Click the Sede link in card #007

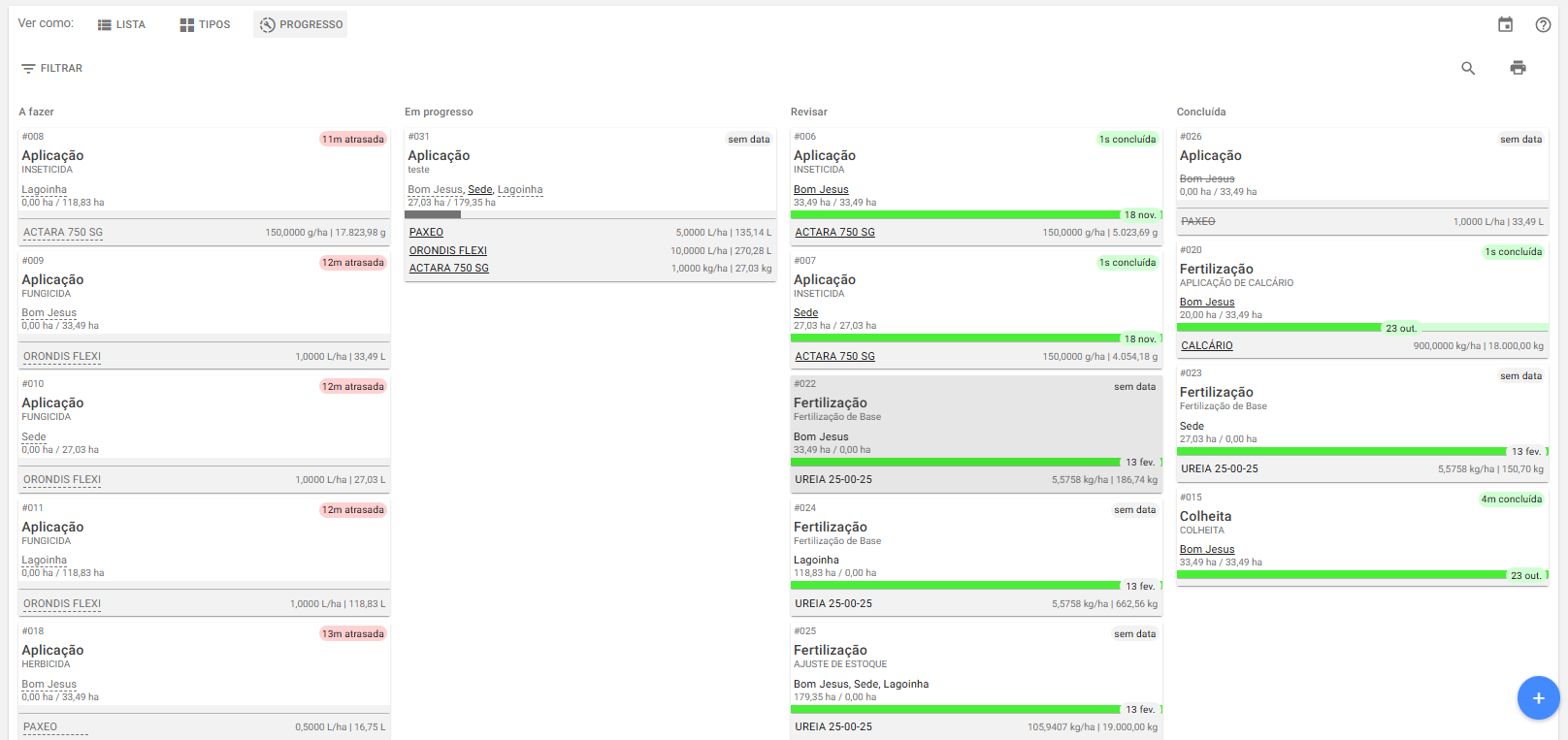click(x=805, y=313)
